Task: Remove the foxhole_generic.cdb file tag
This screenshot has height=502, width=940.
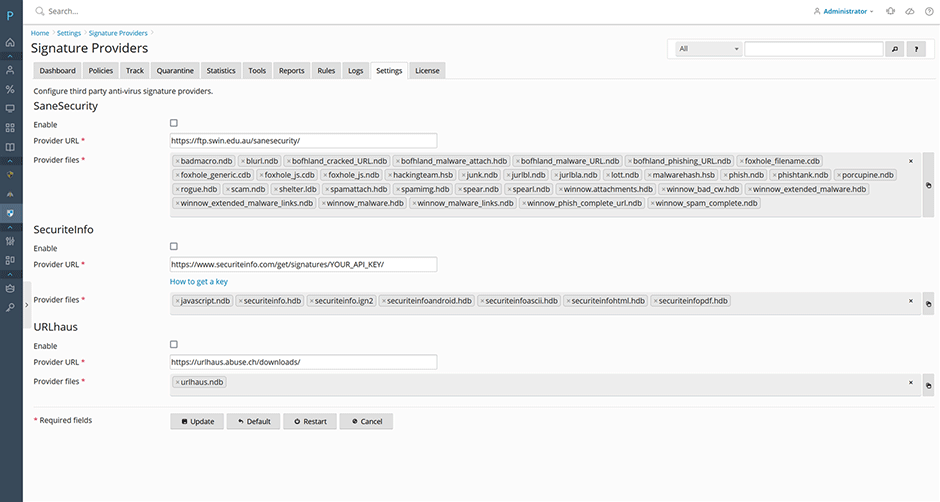Action: point(177,175)
